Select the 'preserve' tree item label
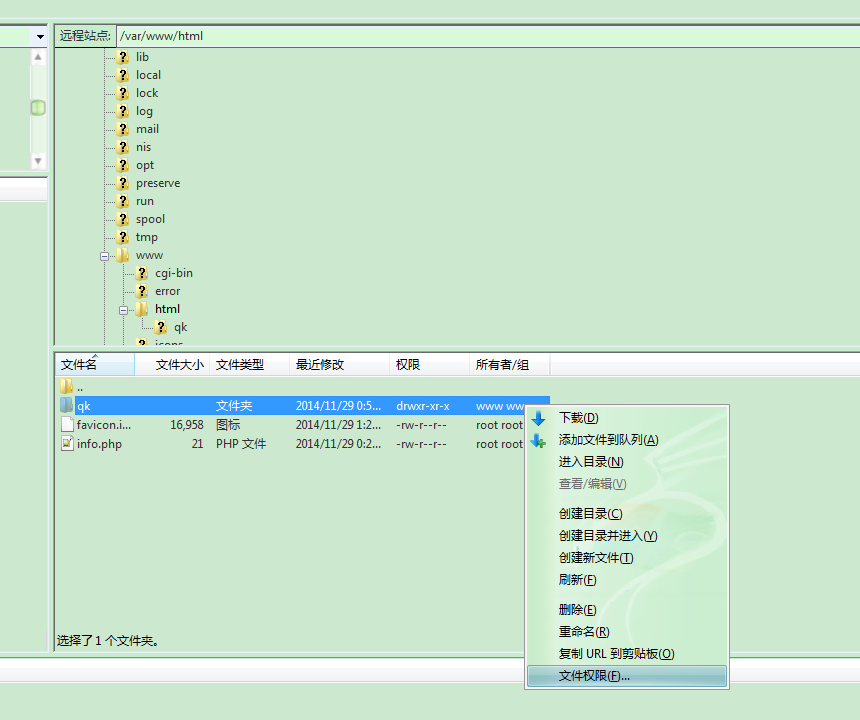Image resolution: width=860 pixels, height=720 pixels. pyautogui.click(x=158, y=183)
